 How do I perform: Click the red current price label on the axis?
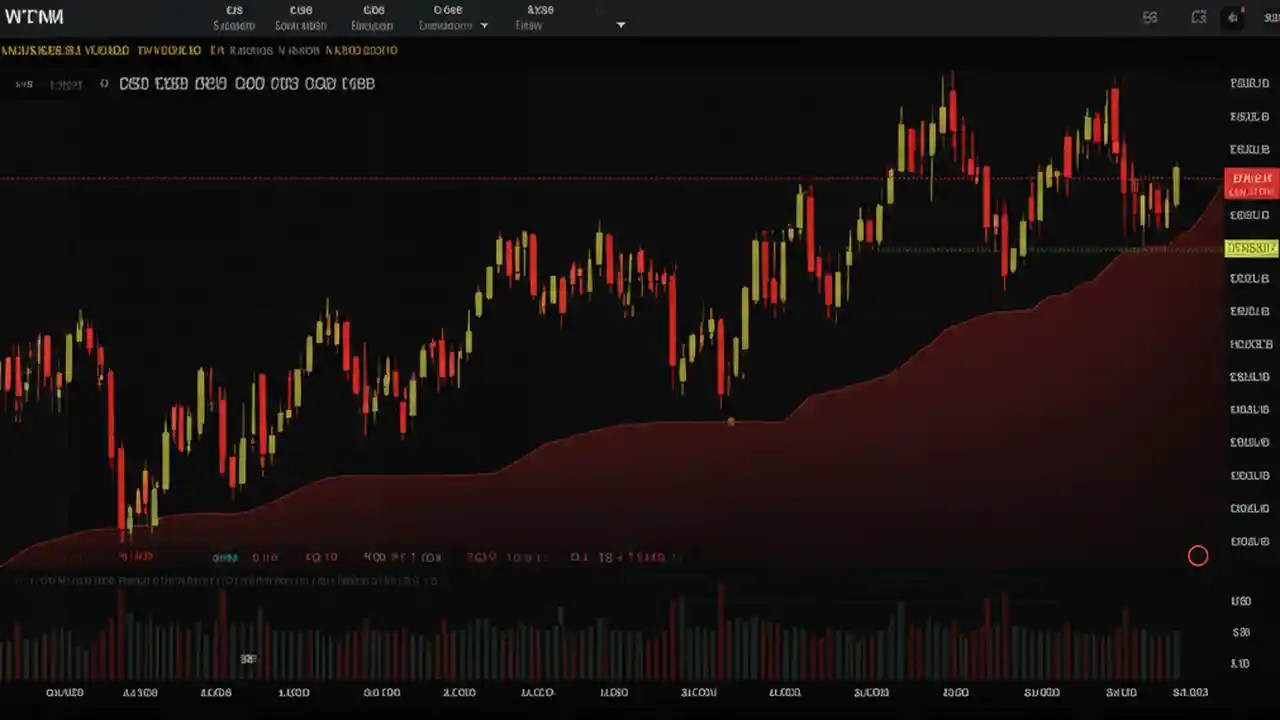tap(1251, 183)
